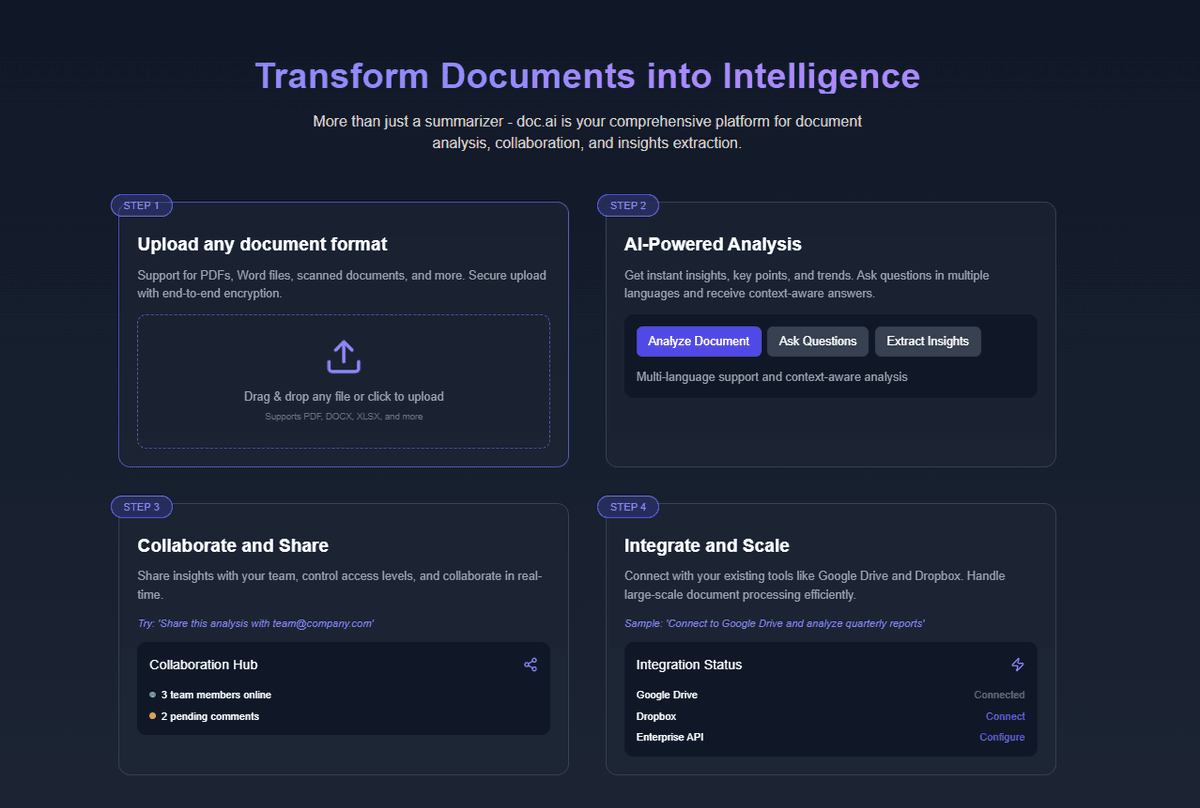The height and width of the screenshot is (808, 1200).
Task: Click the orange pending comments dot
Action: (152, 717)
